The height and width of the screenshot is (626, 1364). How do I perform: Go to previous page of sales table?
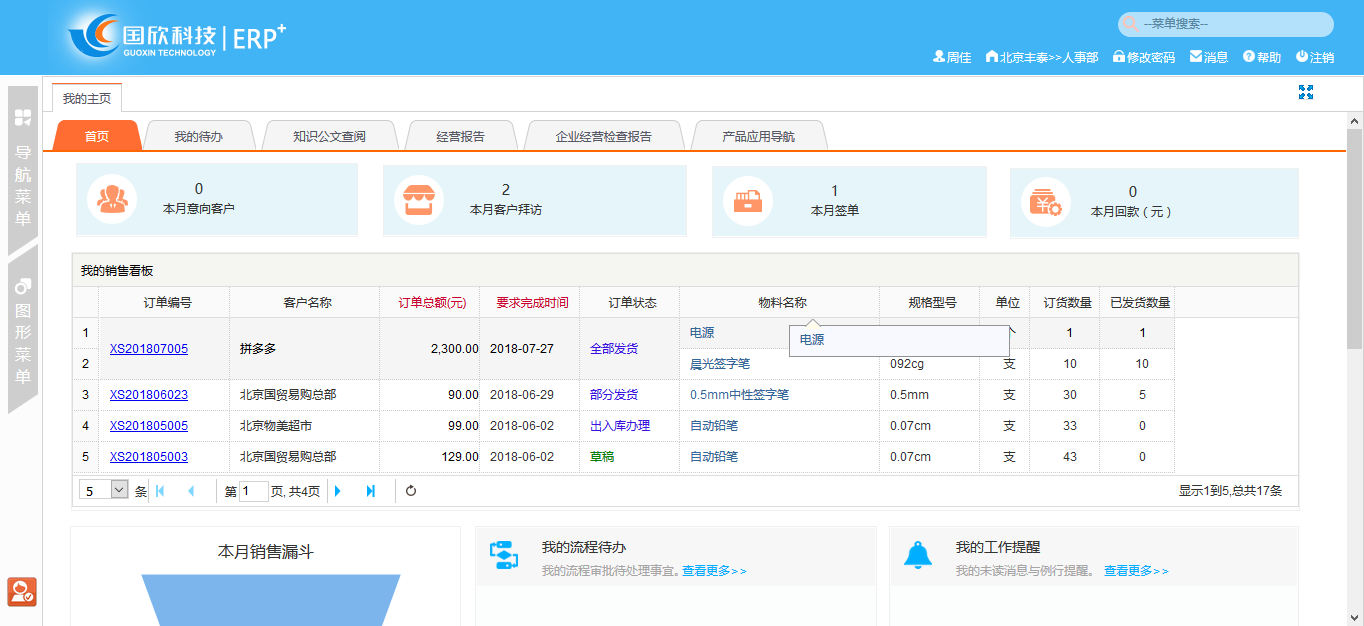(x=191, y=491)
